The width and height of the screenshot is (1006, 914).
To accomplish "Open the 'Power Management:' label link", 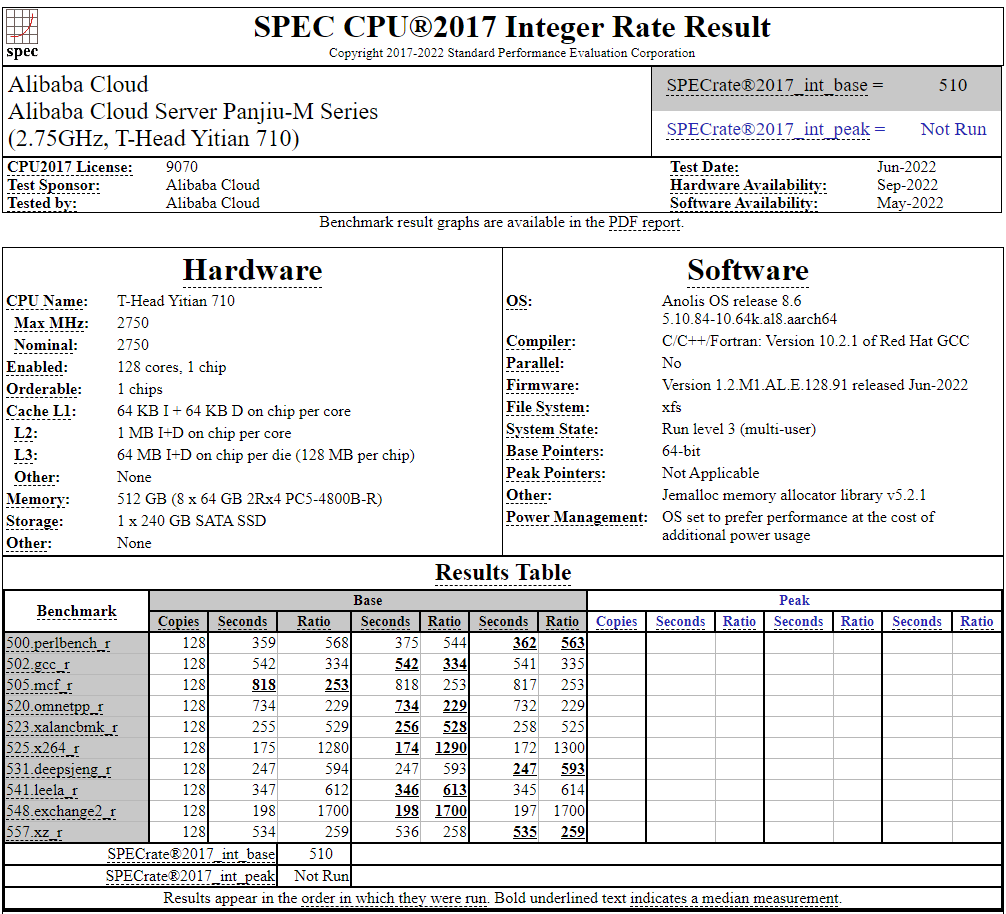I will (x=577, y=518).
